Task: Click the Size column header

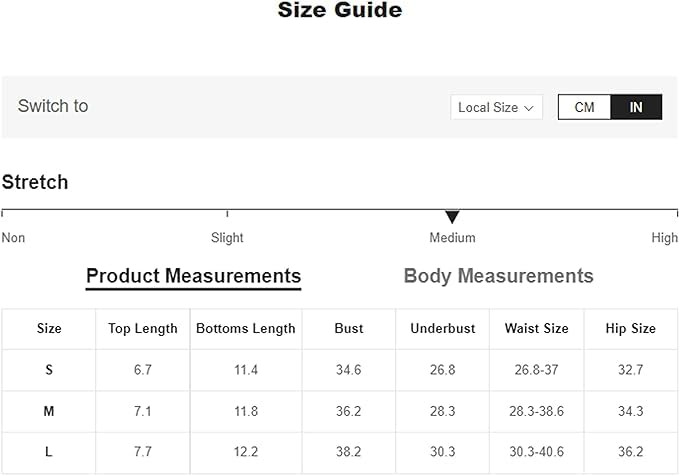Action: coord(49,328)
